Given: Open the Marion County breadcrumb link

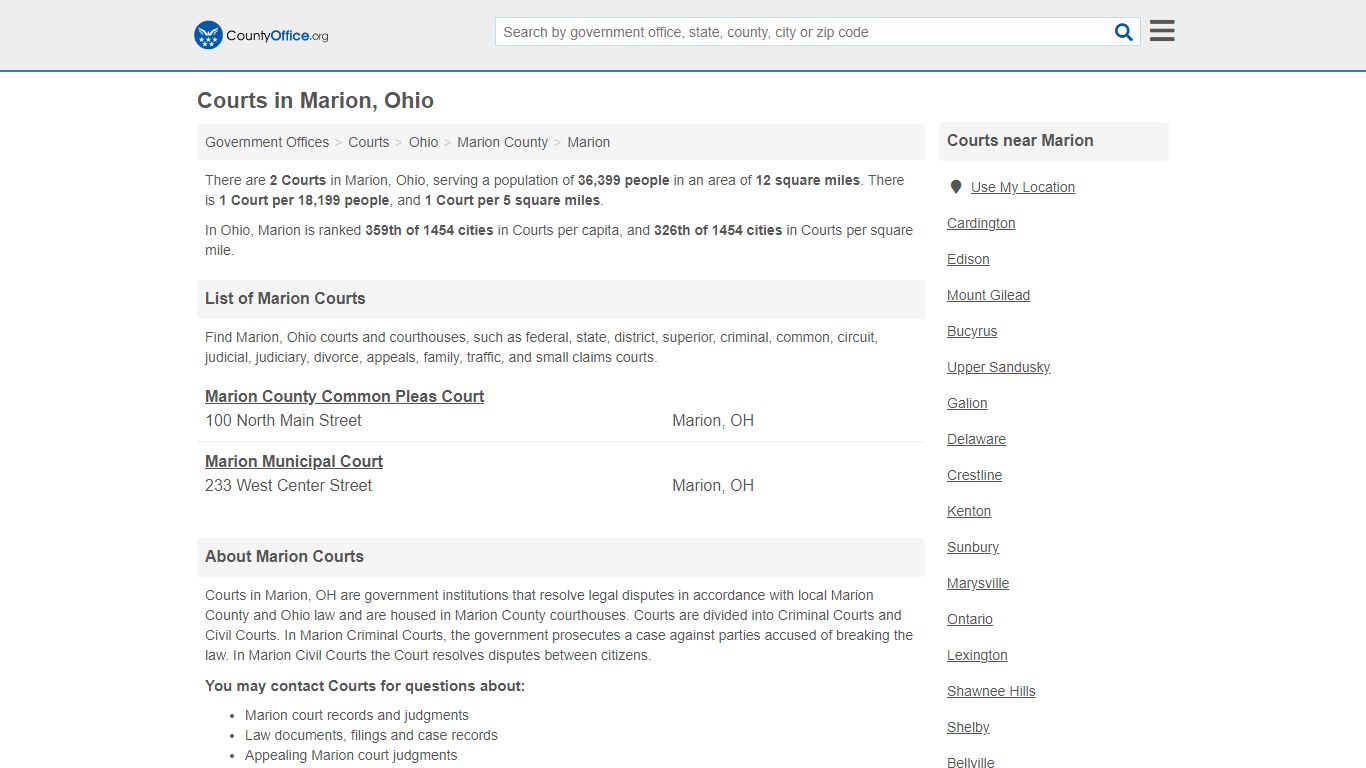Looking at the screenshot, I should pos(502,142).
